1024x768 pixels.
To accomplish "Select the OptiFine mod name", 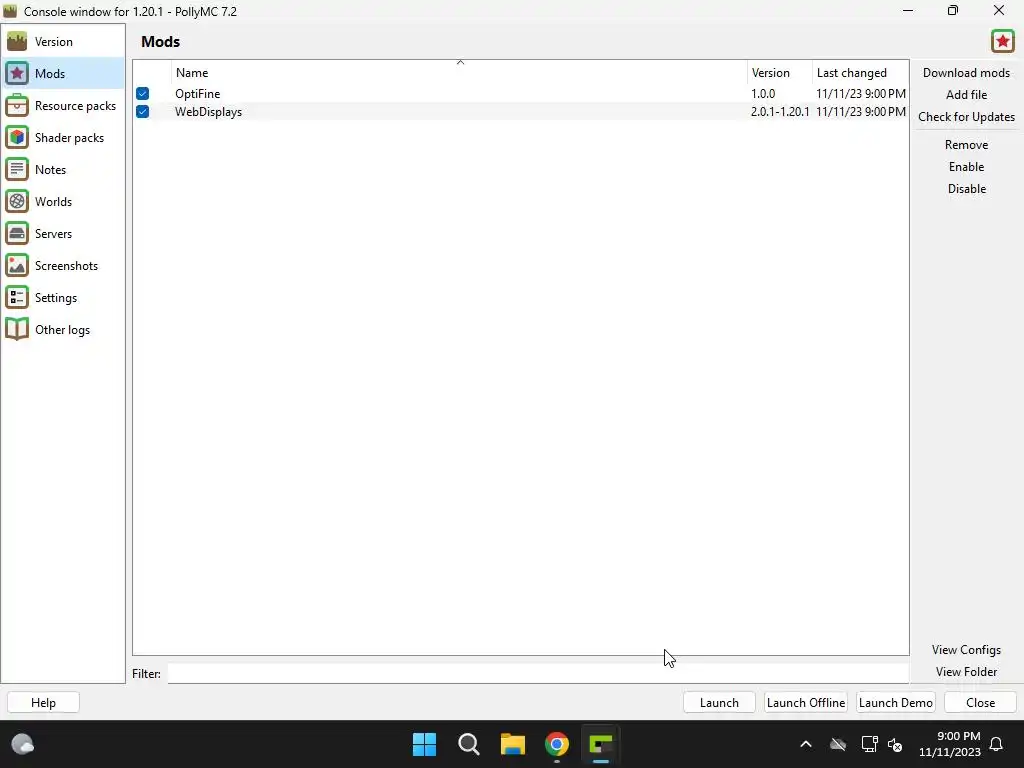I will 198,93.
